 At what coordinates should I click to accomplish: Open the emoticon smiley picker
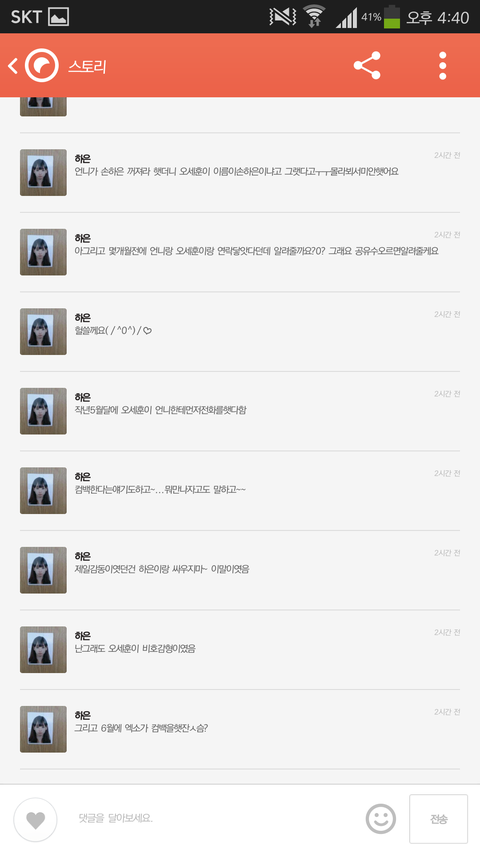pos(380,819)
